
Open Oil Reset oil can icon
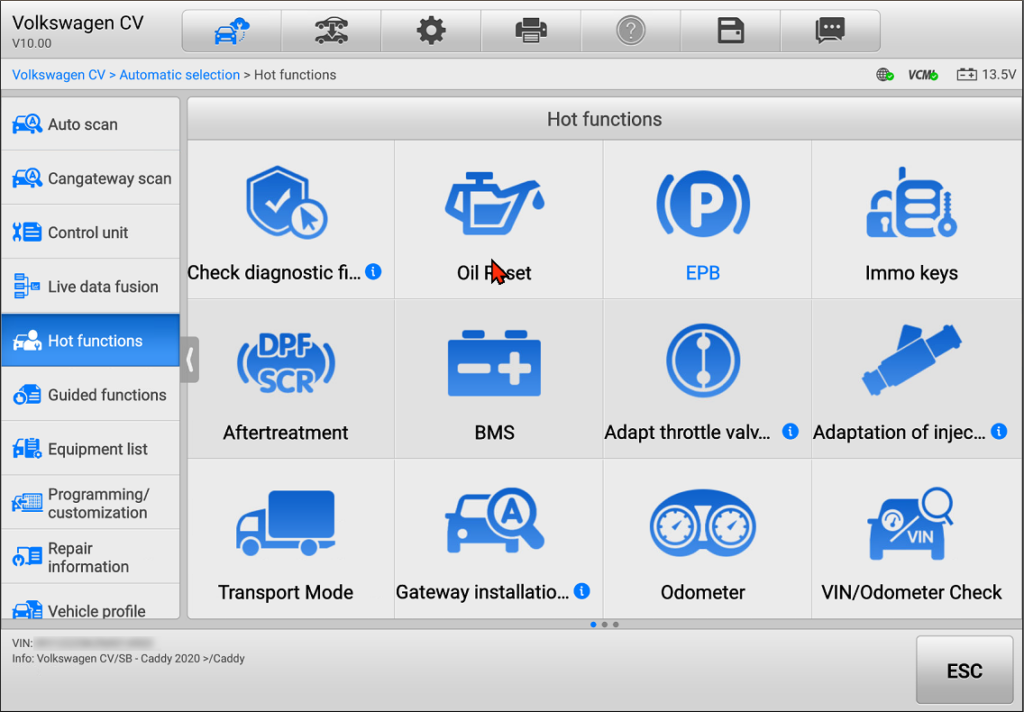(x=494, y=203)
